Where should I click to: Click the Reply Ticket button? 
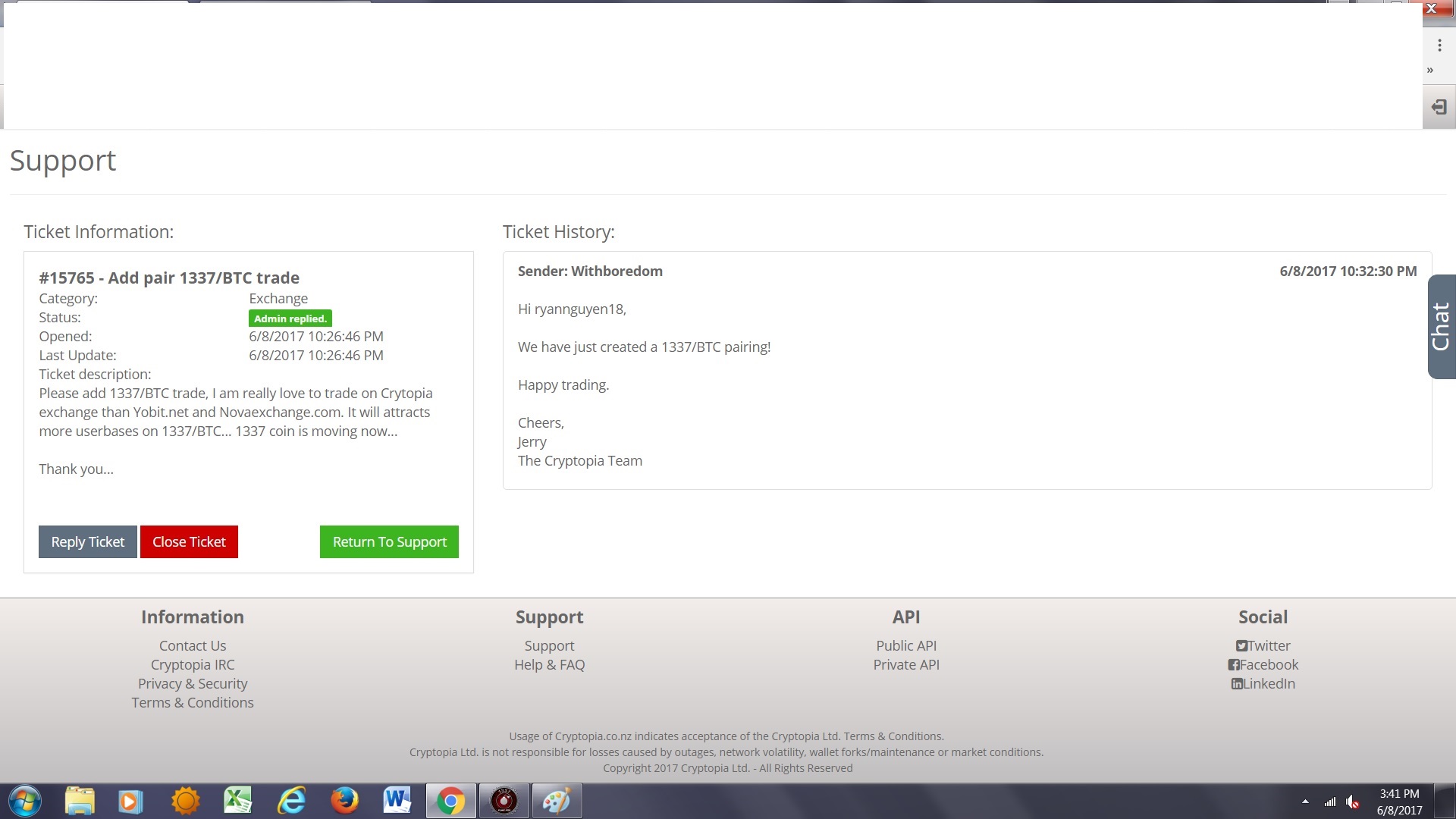88,541
